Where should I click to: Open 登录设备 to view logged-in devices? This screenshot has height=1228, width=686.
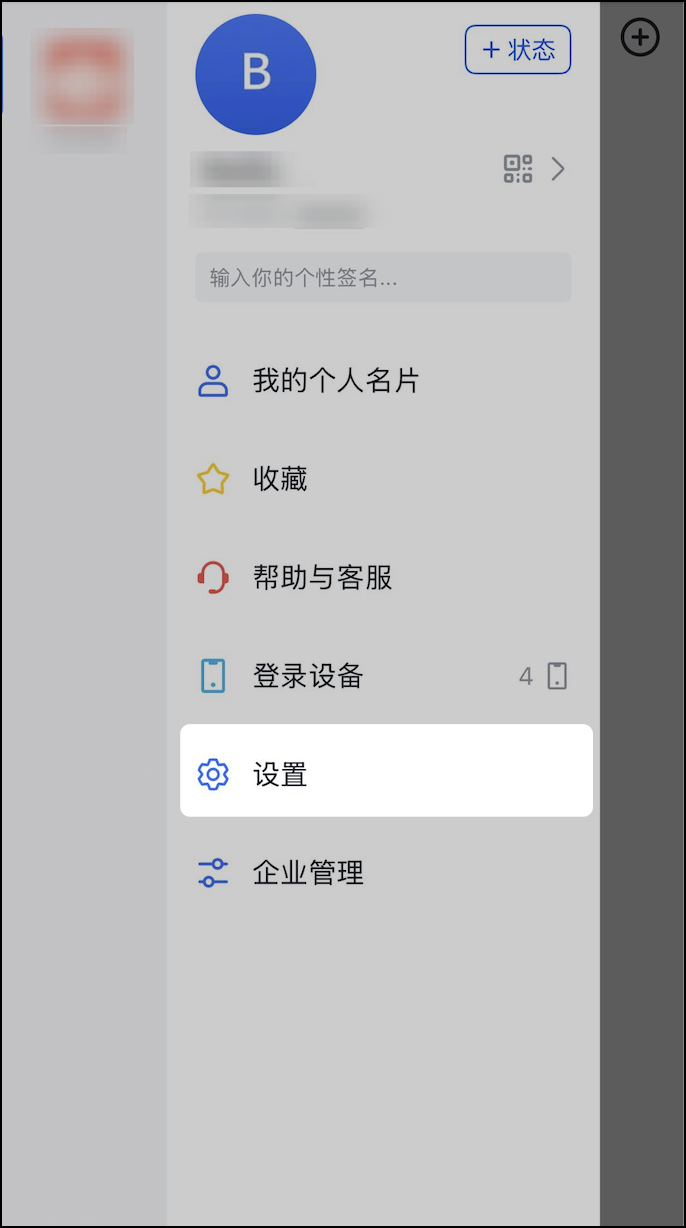[x=305, y=676]
